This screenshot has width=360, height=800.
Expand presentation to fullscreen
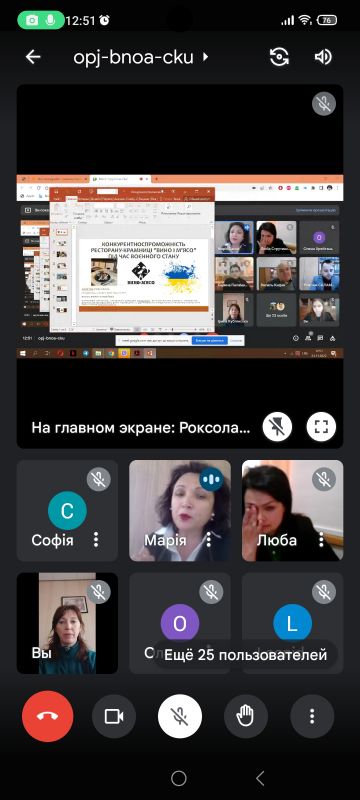[x=321, y=427]
